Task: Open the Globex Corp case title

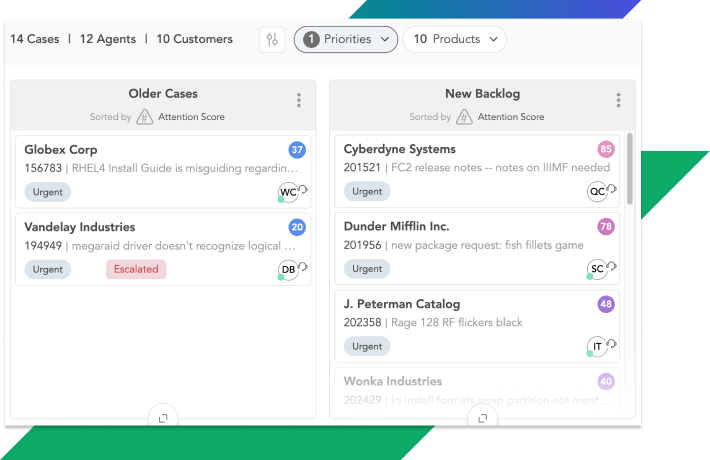Action: (x=61, y=150)
